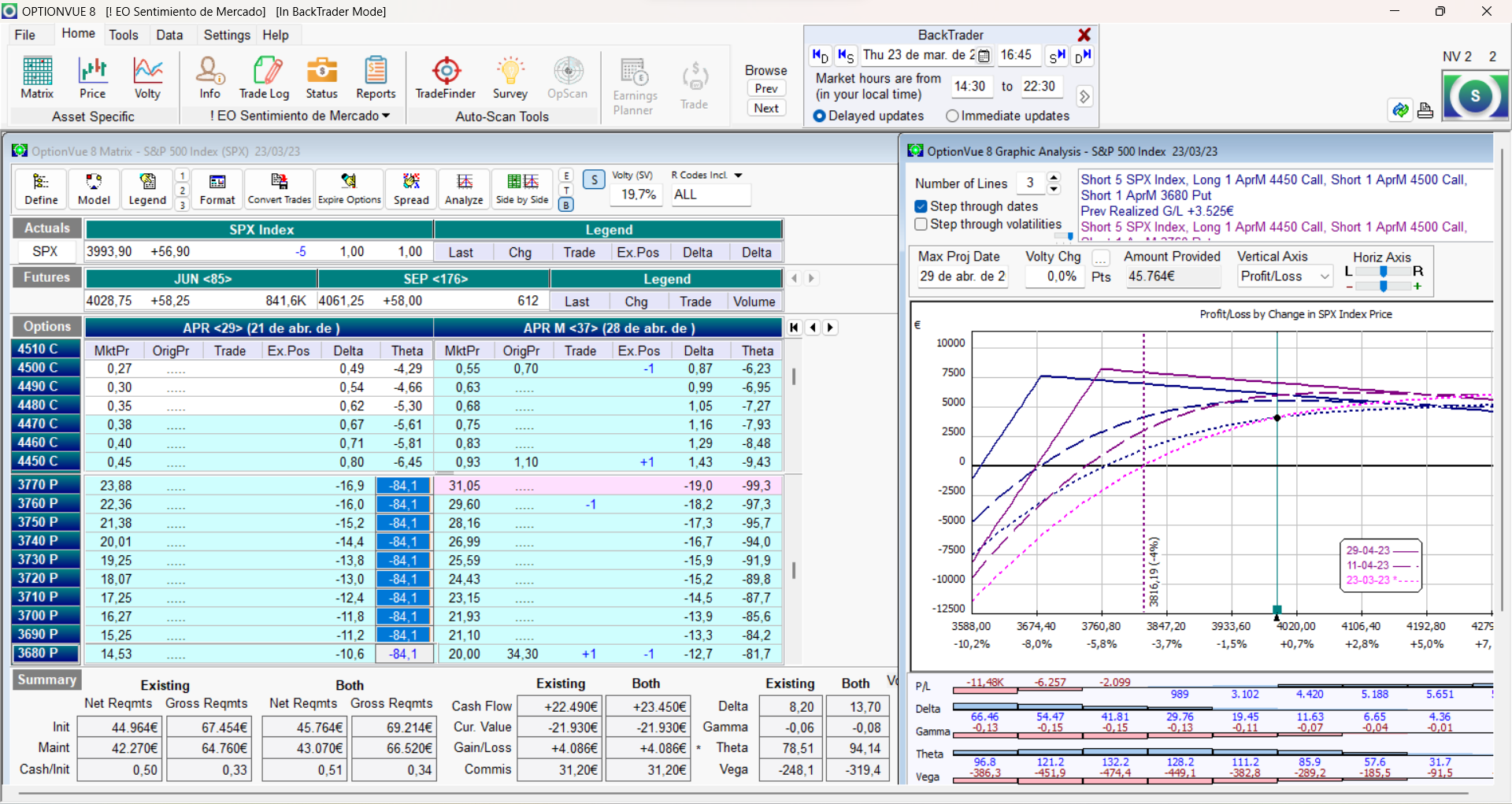
Task: Click the ellipsis button beside Volty Chg
Action: (x=1101, y=258)
